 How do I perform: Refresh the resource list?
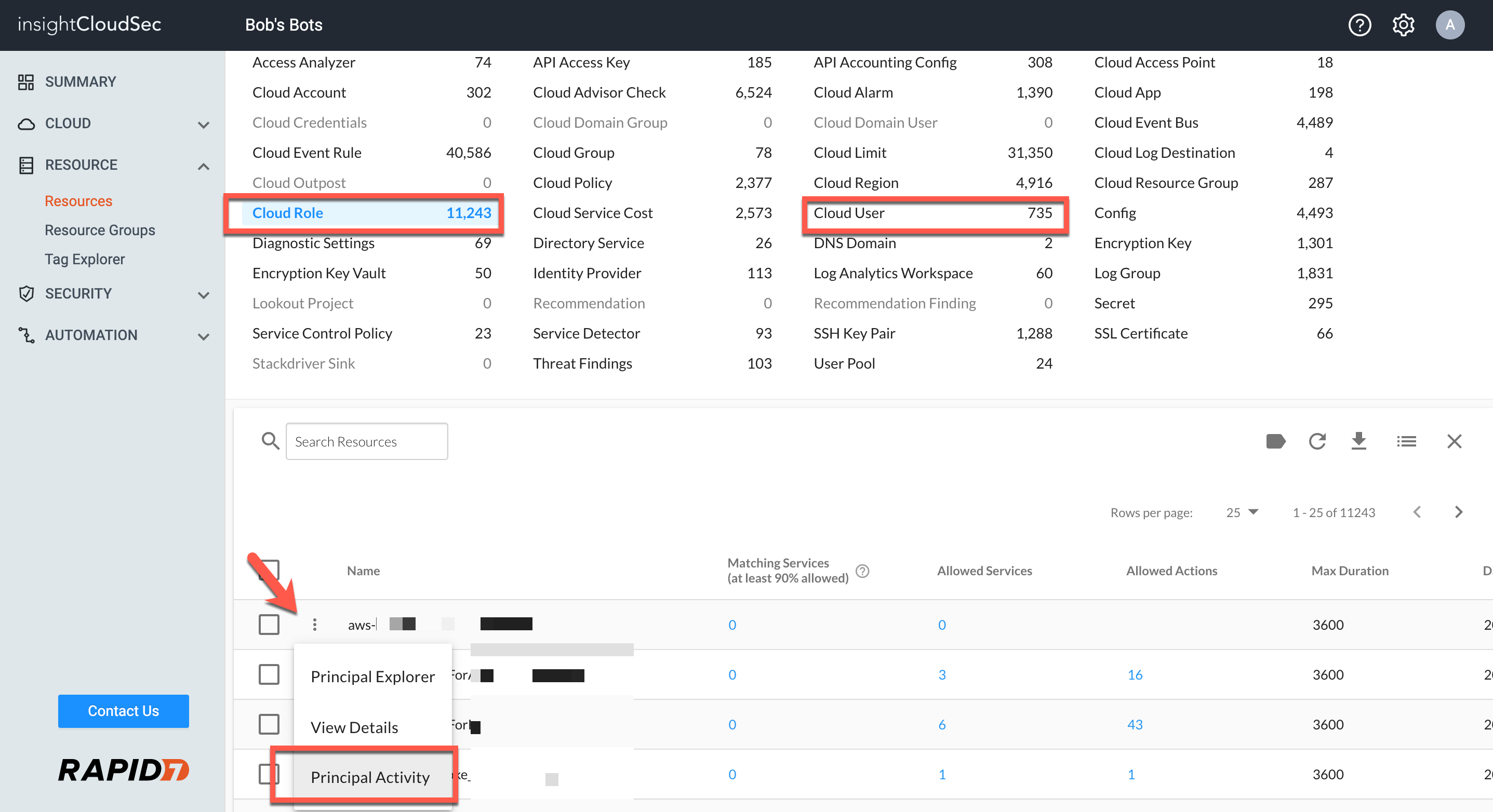tap(1317, 441)
